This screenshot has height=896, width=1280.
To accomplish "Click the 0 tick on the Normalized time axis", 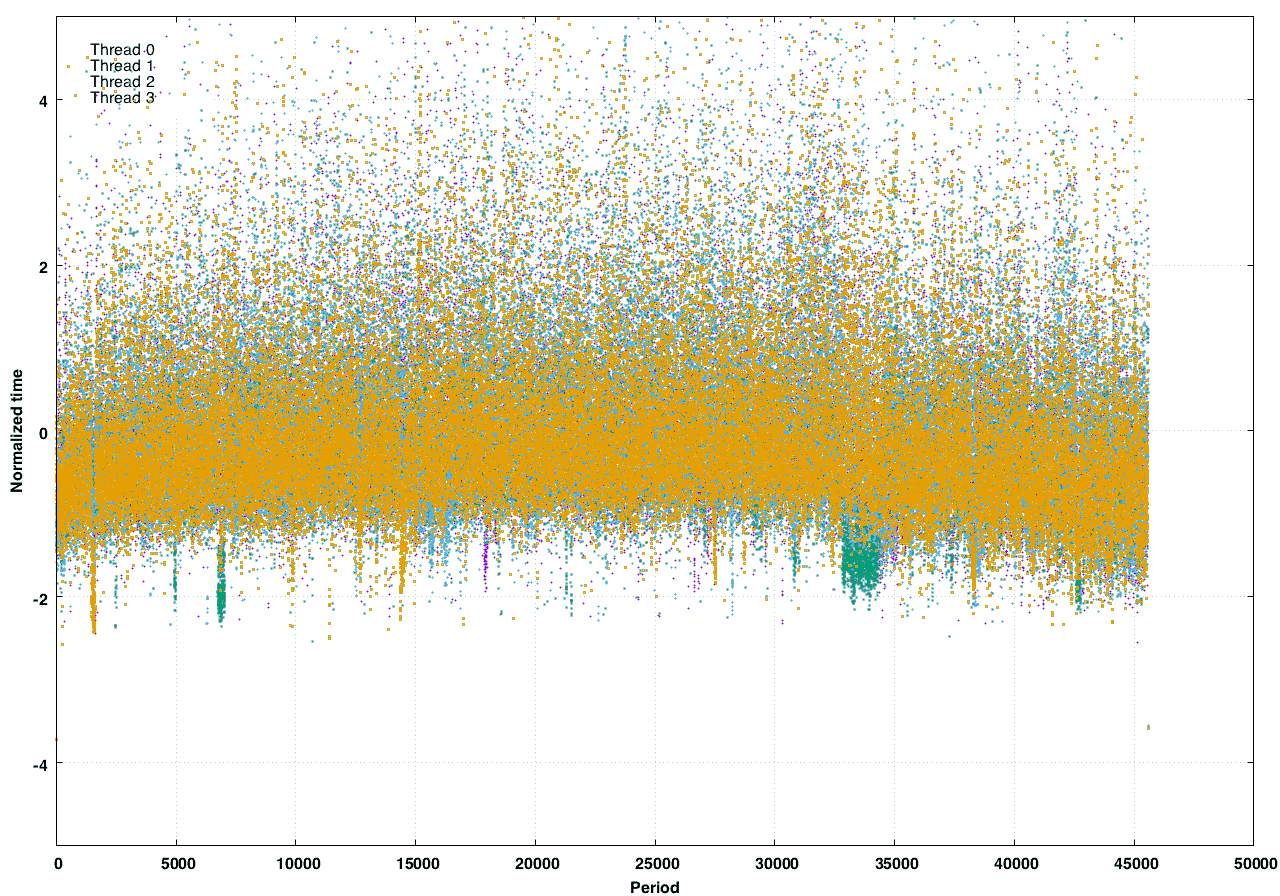I will (44, 432).
